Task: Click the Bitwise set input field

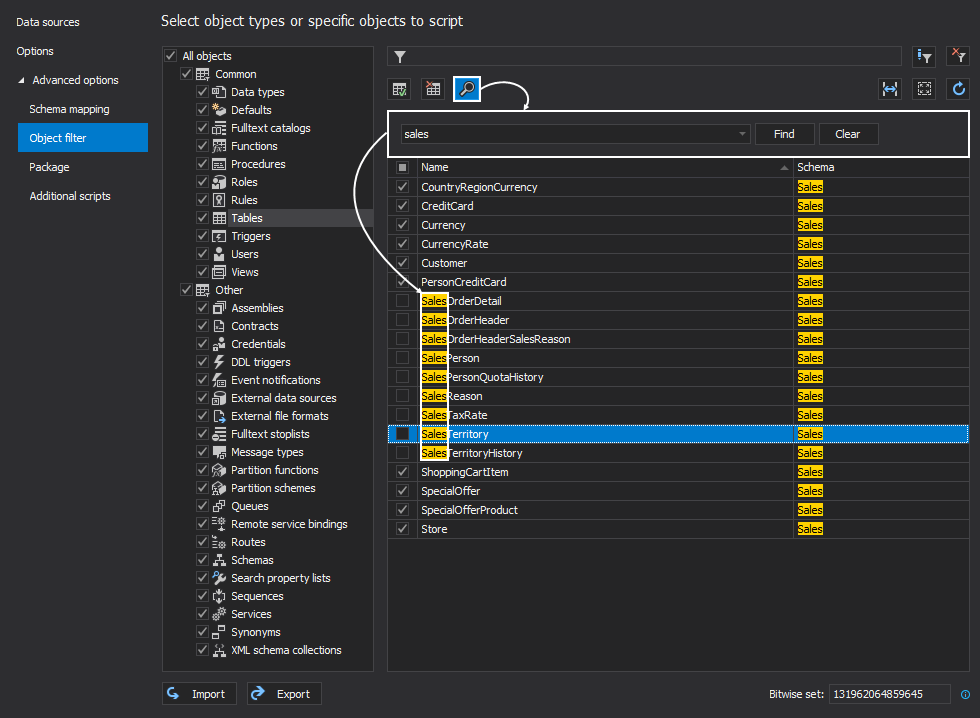Action: coord(889,694)
